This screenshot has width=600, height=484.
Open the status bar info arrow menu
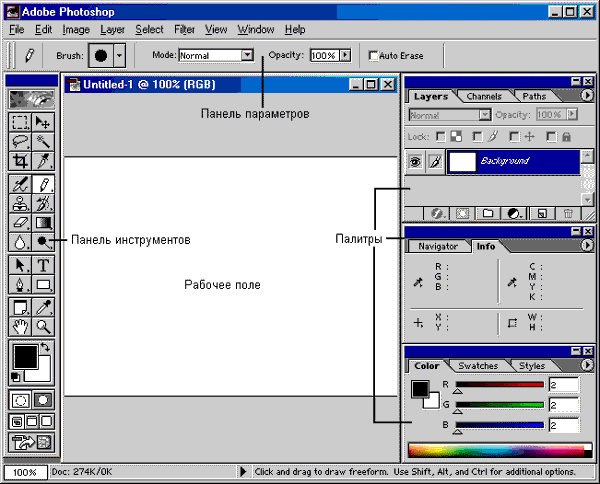[243, 472]
